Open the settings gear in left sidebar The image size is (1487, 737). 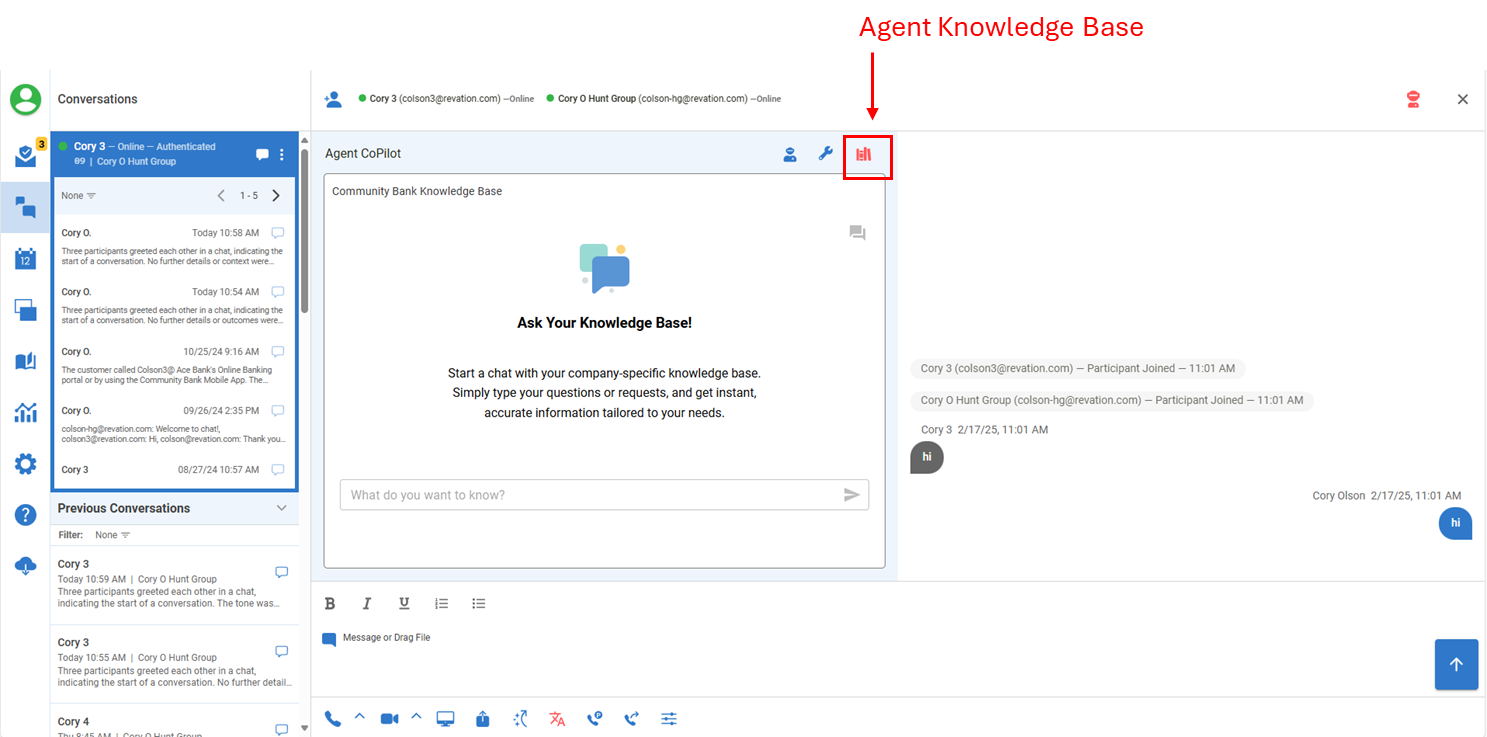[25, 464]
